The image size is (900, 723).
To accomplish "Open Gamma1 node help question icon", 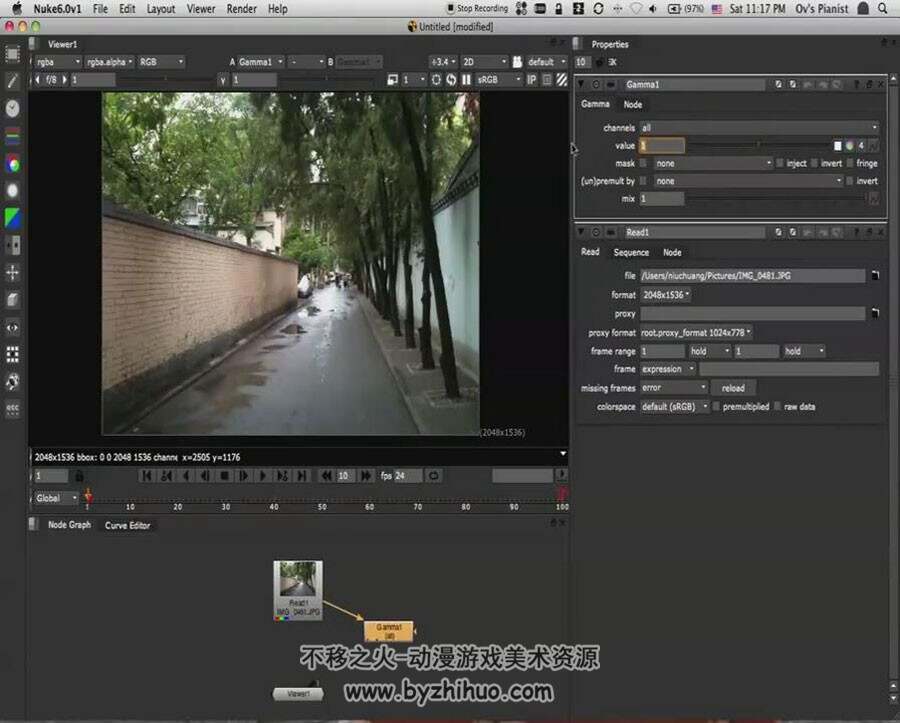I will click(x=856, y=84).
